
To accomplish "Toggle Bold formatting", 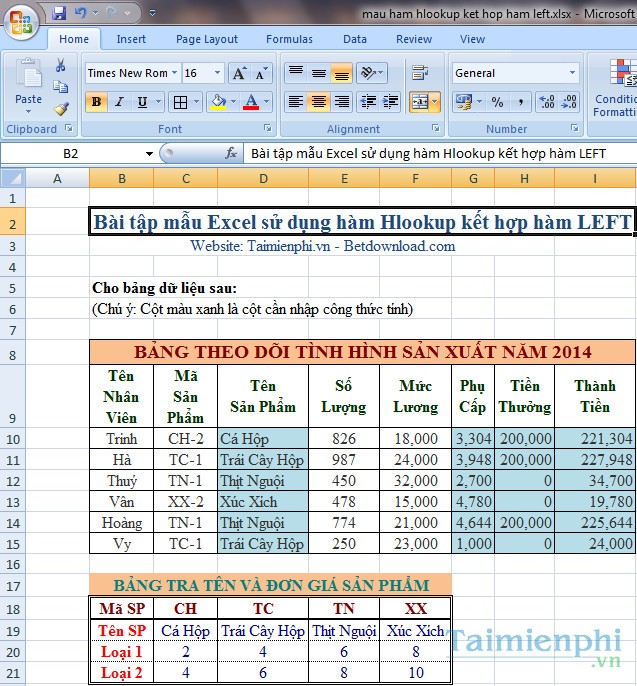I will [96, 102].
